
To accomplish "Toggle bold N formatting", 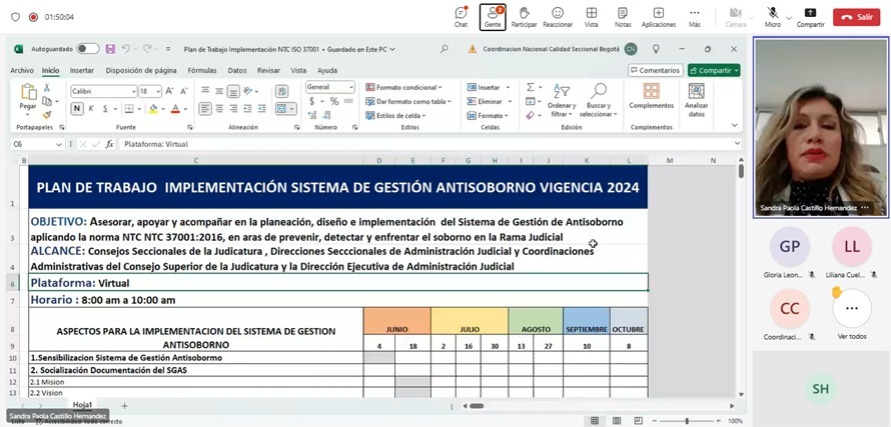I will (x=77, y=108).
